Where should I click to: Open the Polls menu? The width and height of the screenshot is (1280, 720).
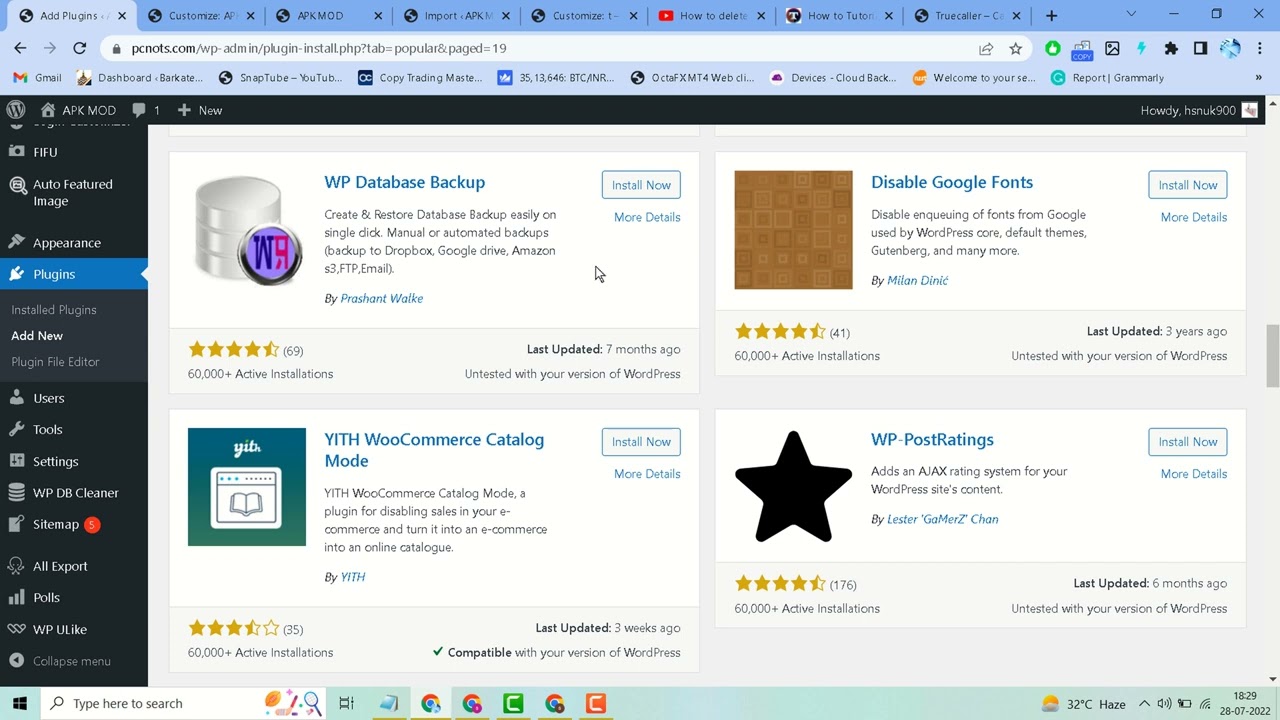click(x=74, y=597)
